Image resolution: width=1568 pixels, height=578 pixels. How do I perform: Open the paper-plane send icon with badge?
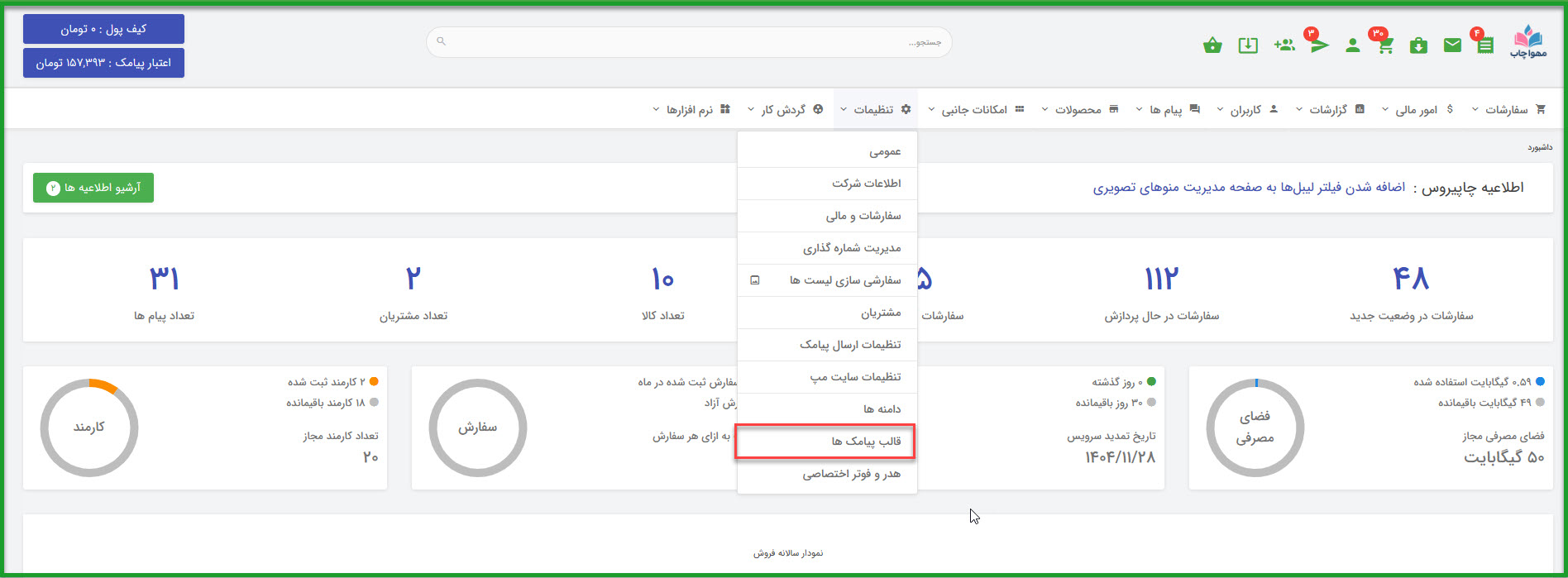pyautogui.click(x=1319, y=45)
